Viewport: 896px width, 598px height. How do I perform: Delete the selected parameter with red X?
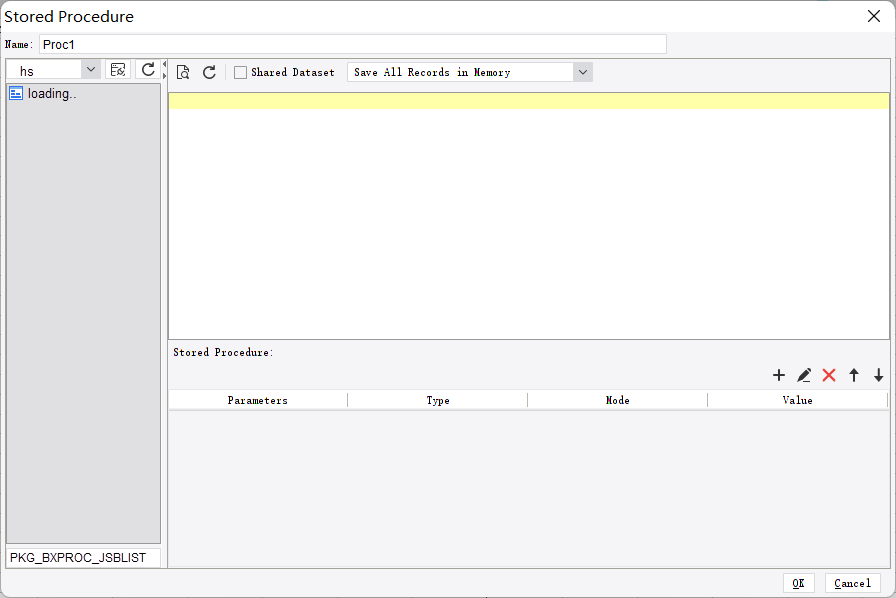click(x=829, y=375)
